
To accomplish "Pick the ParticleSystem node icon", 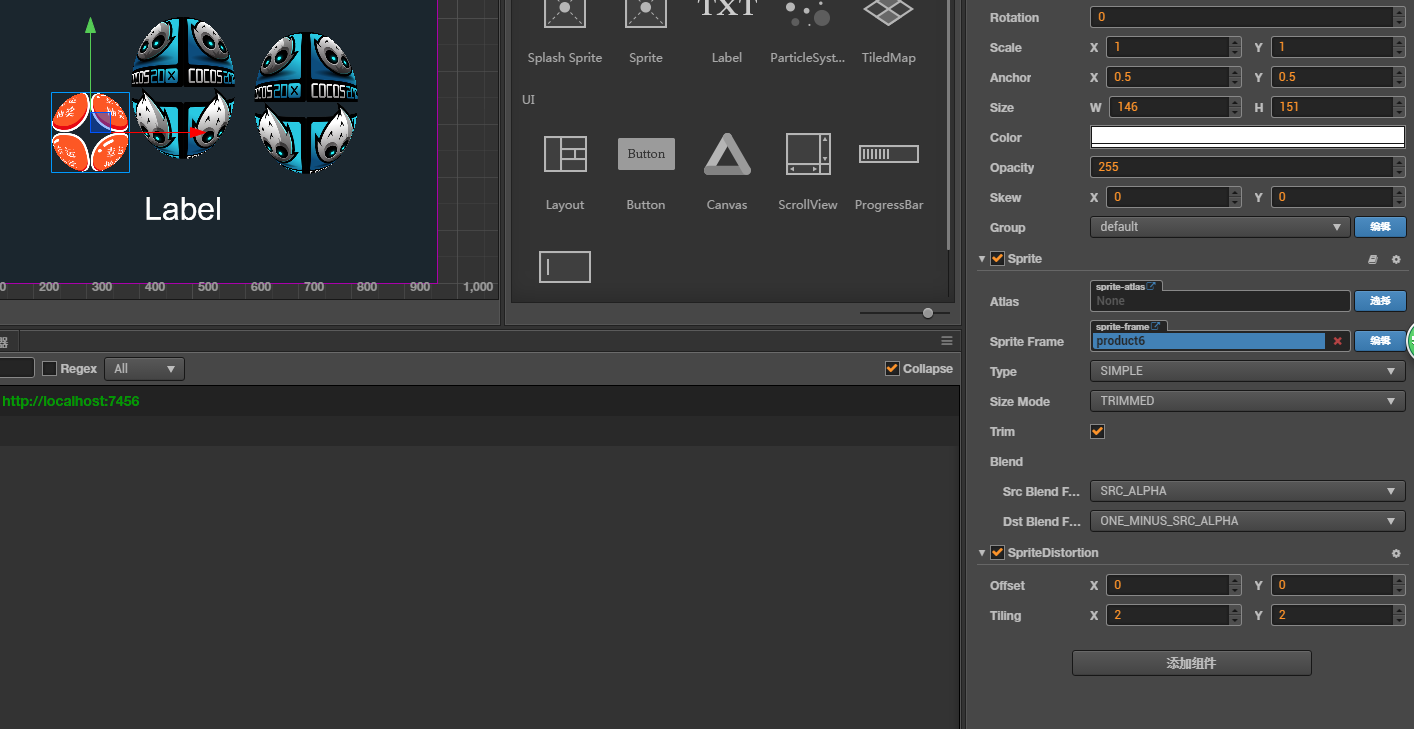I will (807, 14).
